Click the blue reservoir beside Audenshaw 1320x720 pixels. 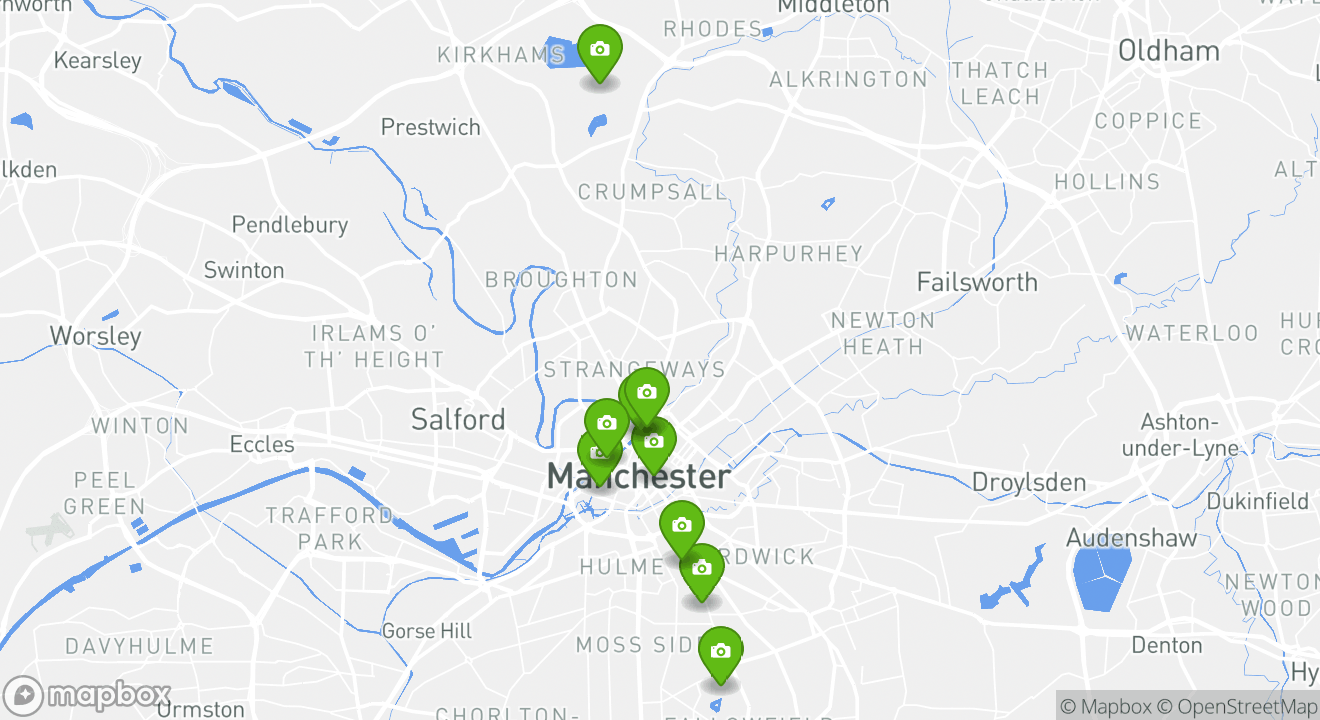(x=1101, y=579)
